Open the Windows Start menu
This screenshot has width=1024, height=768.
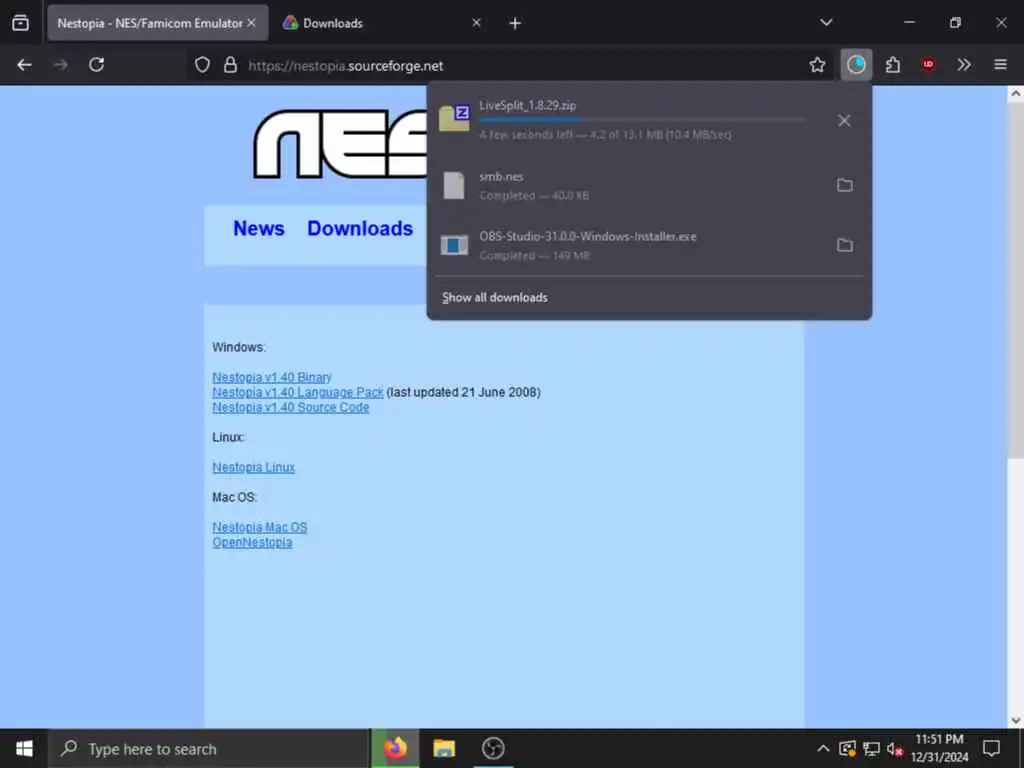pos(24,748)
